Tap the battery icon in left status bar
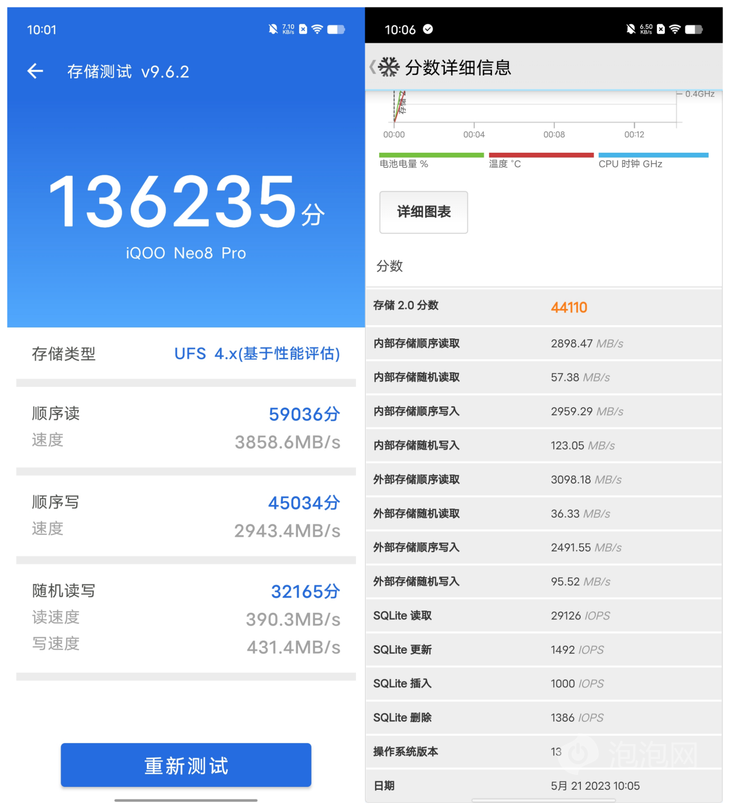Screen dimensions: 730x810 (336, 30)
